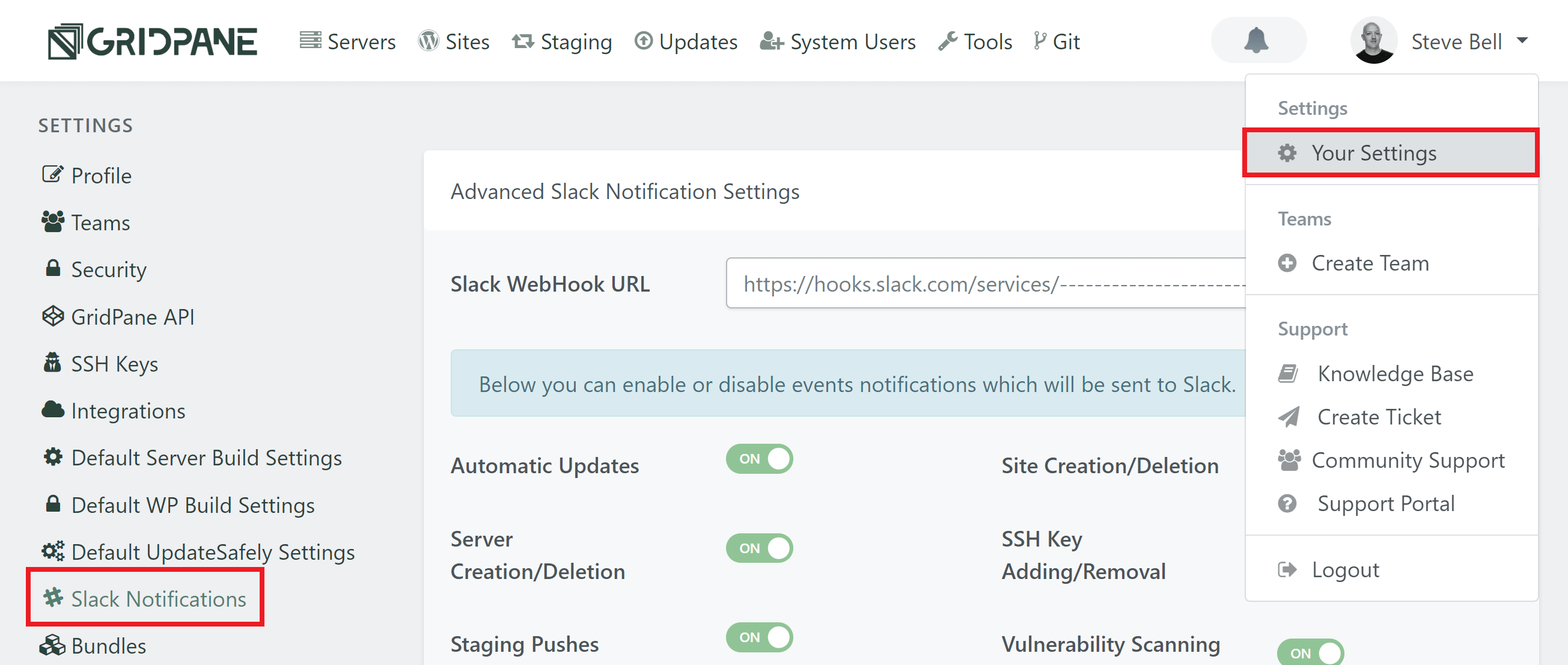
Task: Click the Slack WebHook URL field
Action: [x=986, y=284]
